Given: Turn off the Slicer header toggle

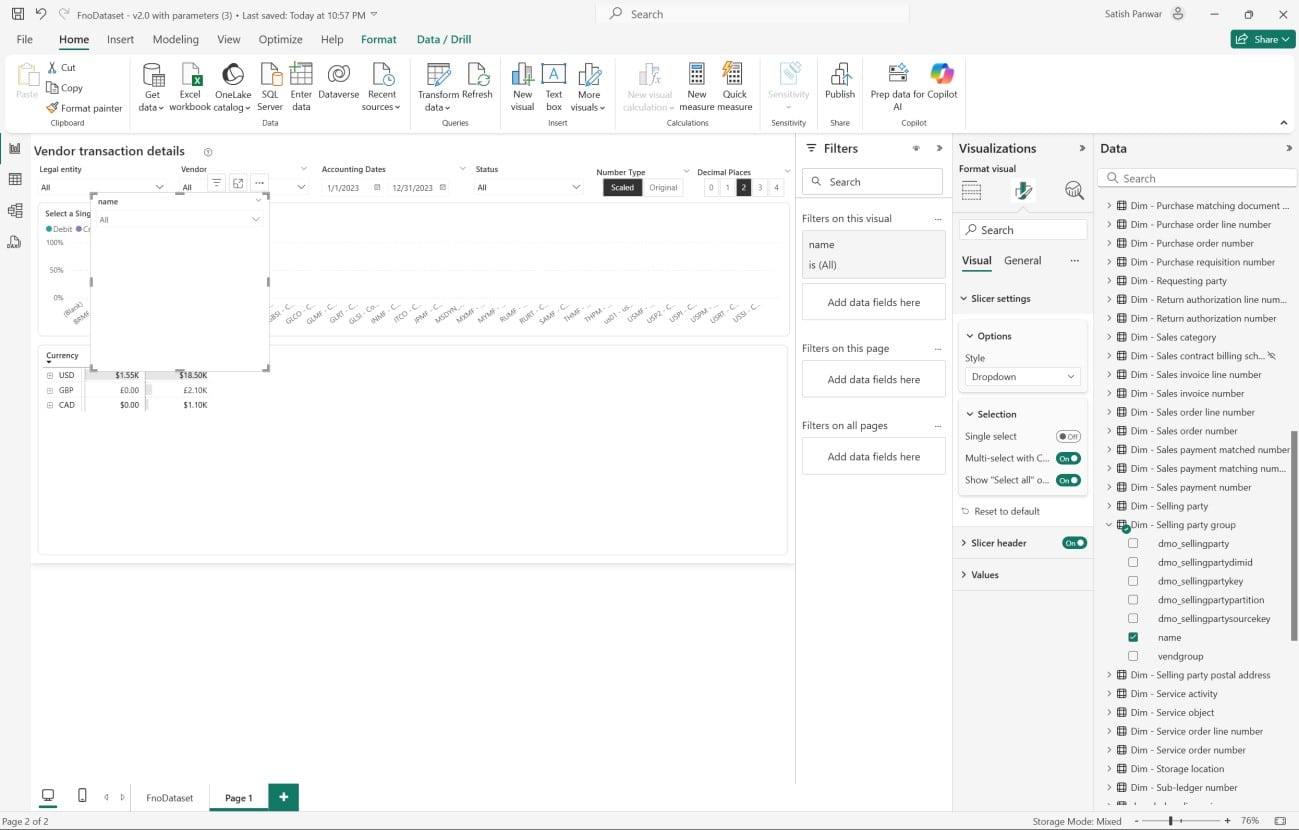Looking at the screenshot, I should click(1074, 543).
